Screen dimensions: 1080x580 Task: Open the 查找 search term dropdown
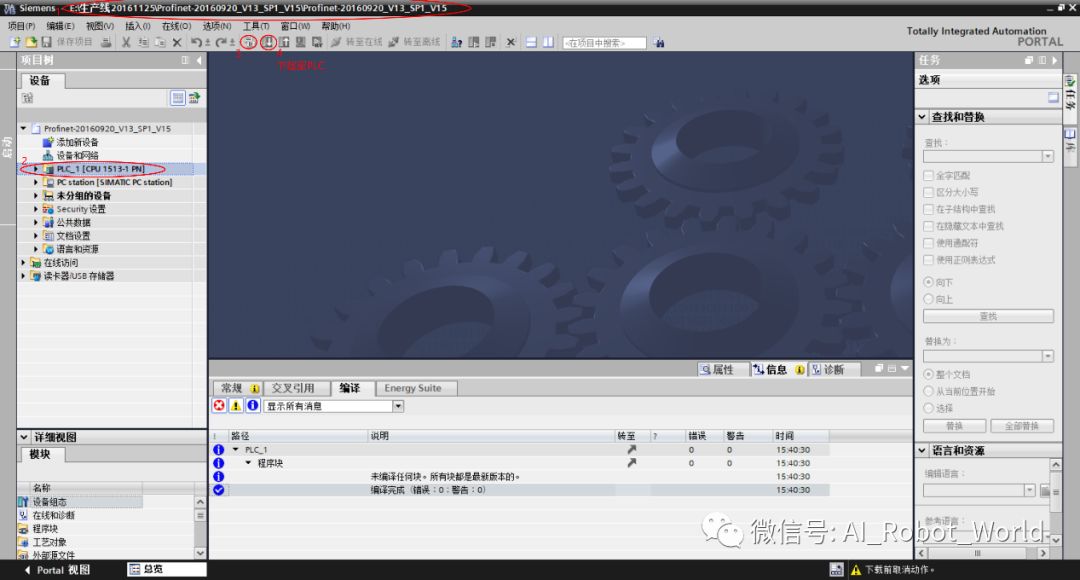(x=1048, y=156)
